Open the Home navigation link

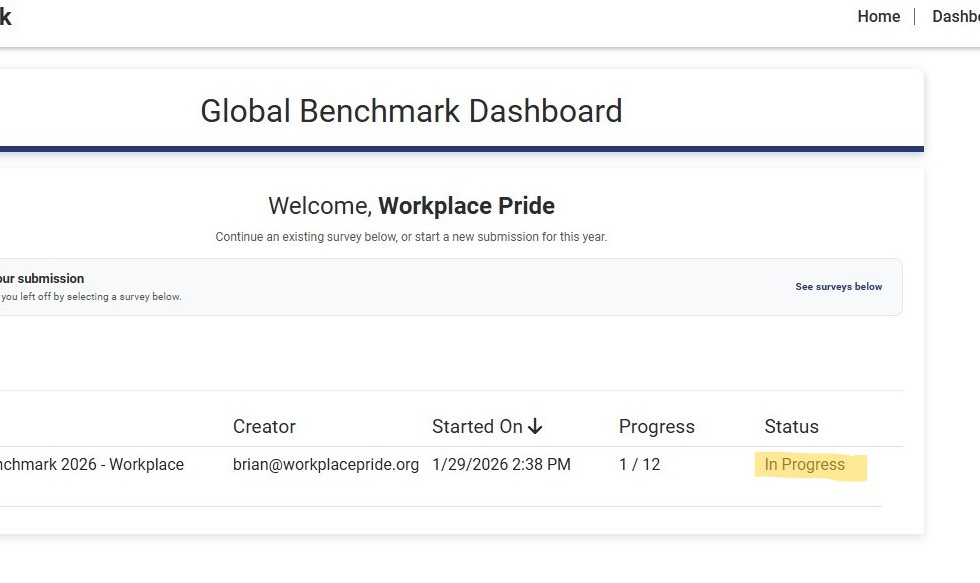click(878, 17)
